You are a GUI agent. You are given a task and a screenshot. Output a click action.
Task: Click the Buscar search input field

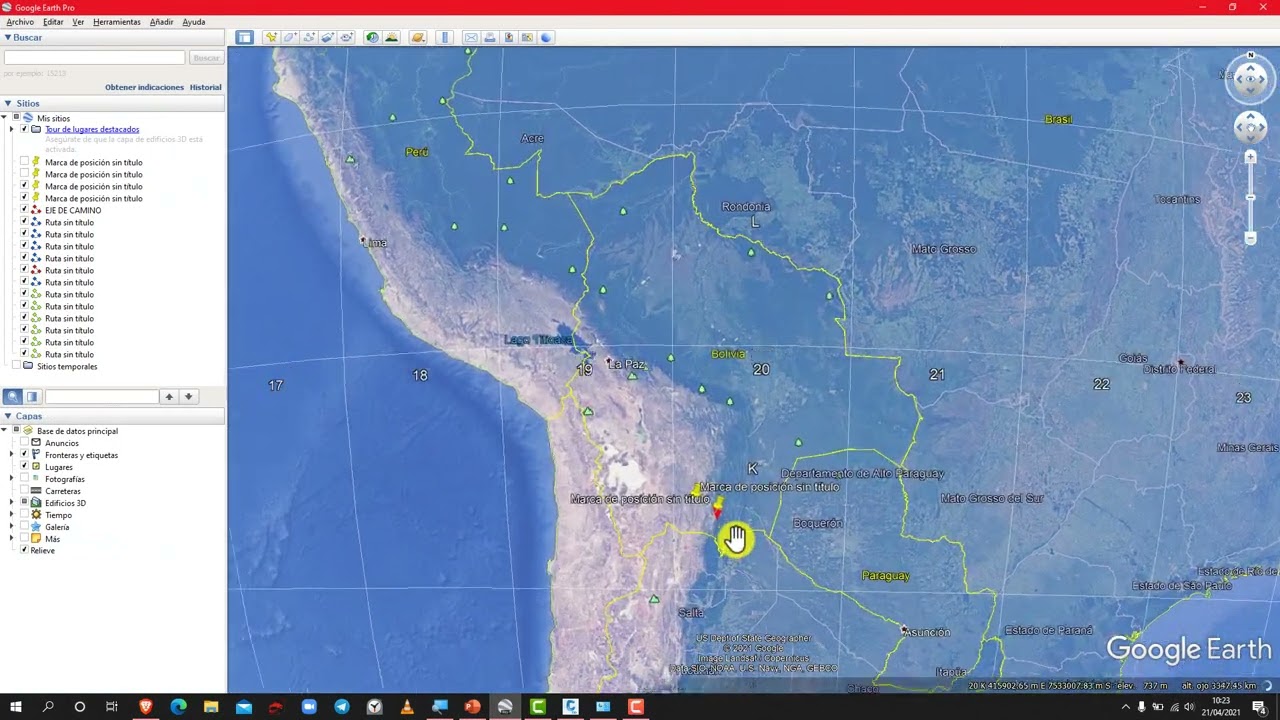click(x=95, y=58)
